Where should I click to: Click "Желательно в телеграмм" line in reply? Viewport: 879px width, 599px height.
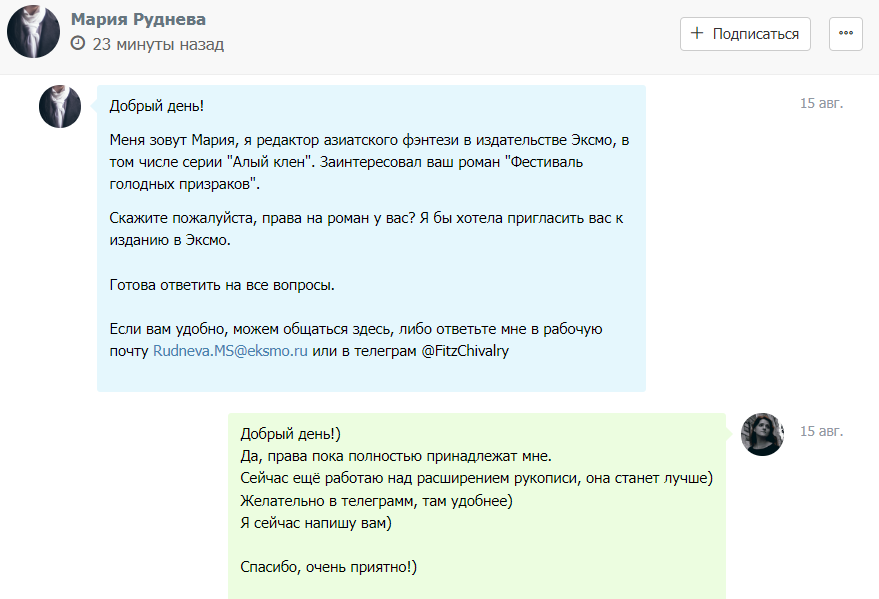[x=376, y=500]
